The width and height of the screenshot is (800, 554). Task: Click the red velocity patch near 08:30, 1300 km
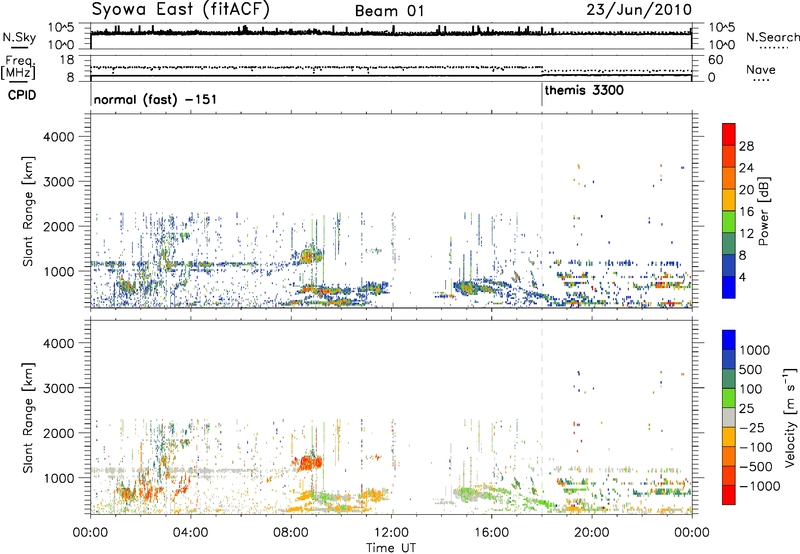[x=309, y=462]
